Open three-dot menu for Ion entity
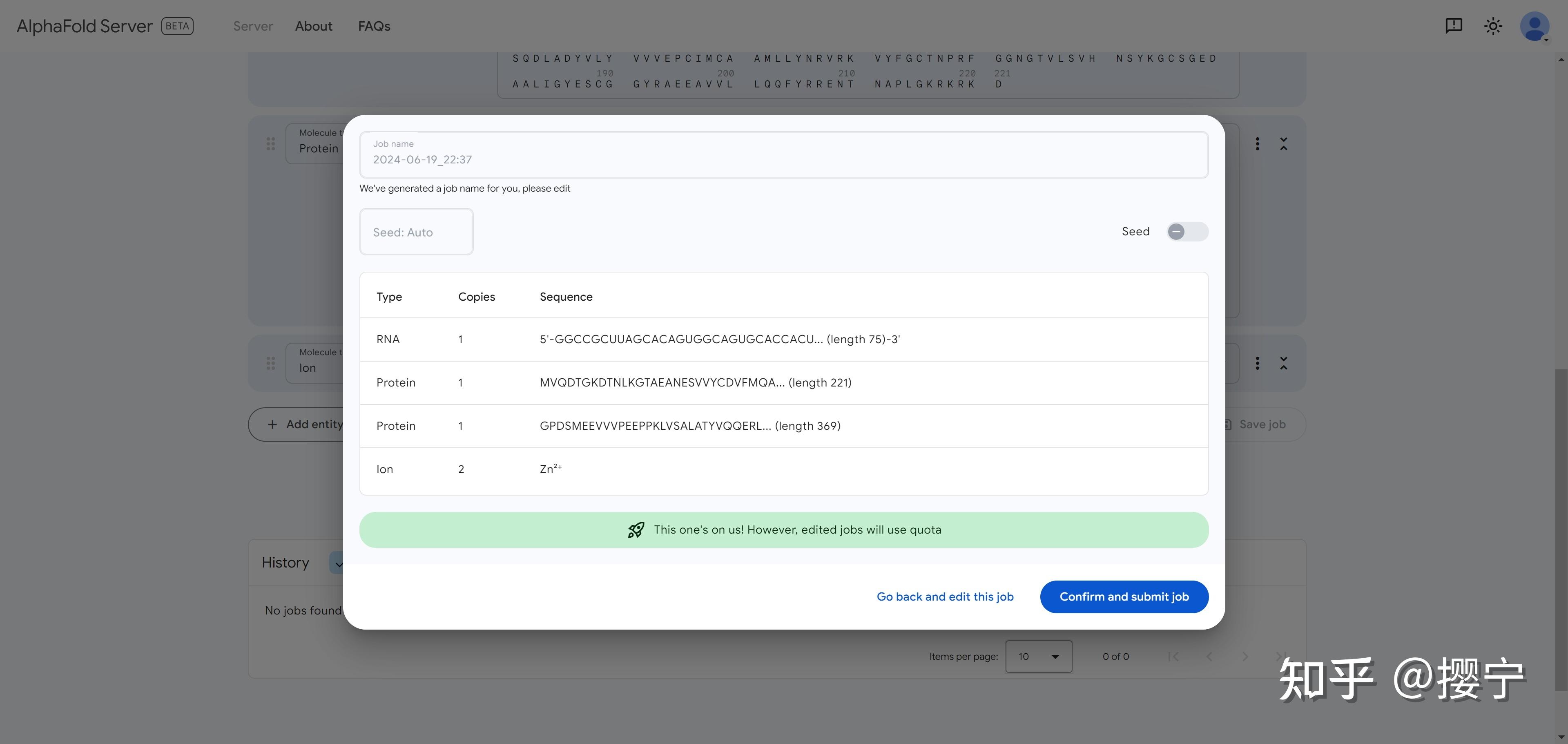 click(1258, 364)
